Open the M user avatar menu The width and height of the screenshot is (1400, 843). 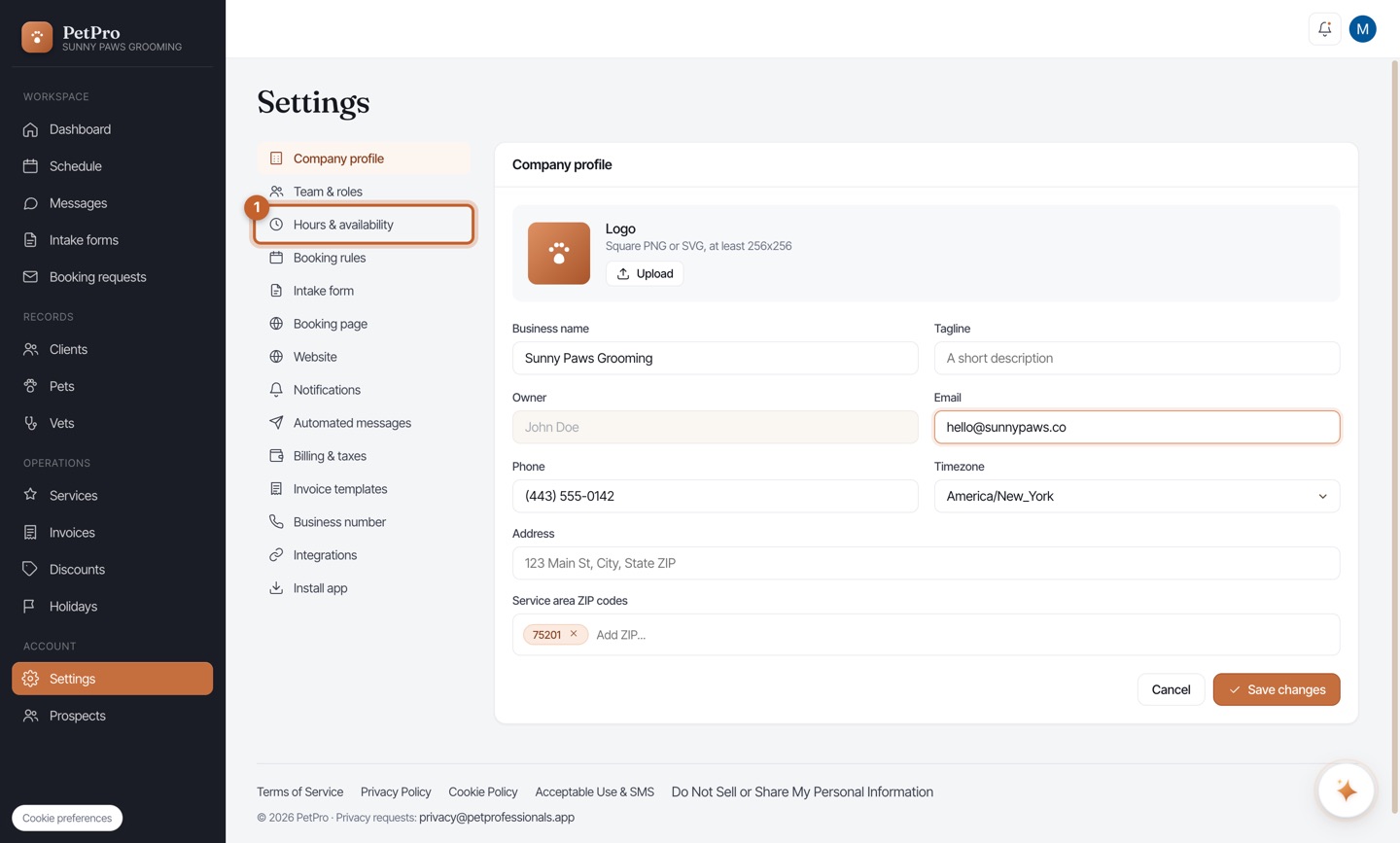pyautogui.click(x=1362, y=29)
